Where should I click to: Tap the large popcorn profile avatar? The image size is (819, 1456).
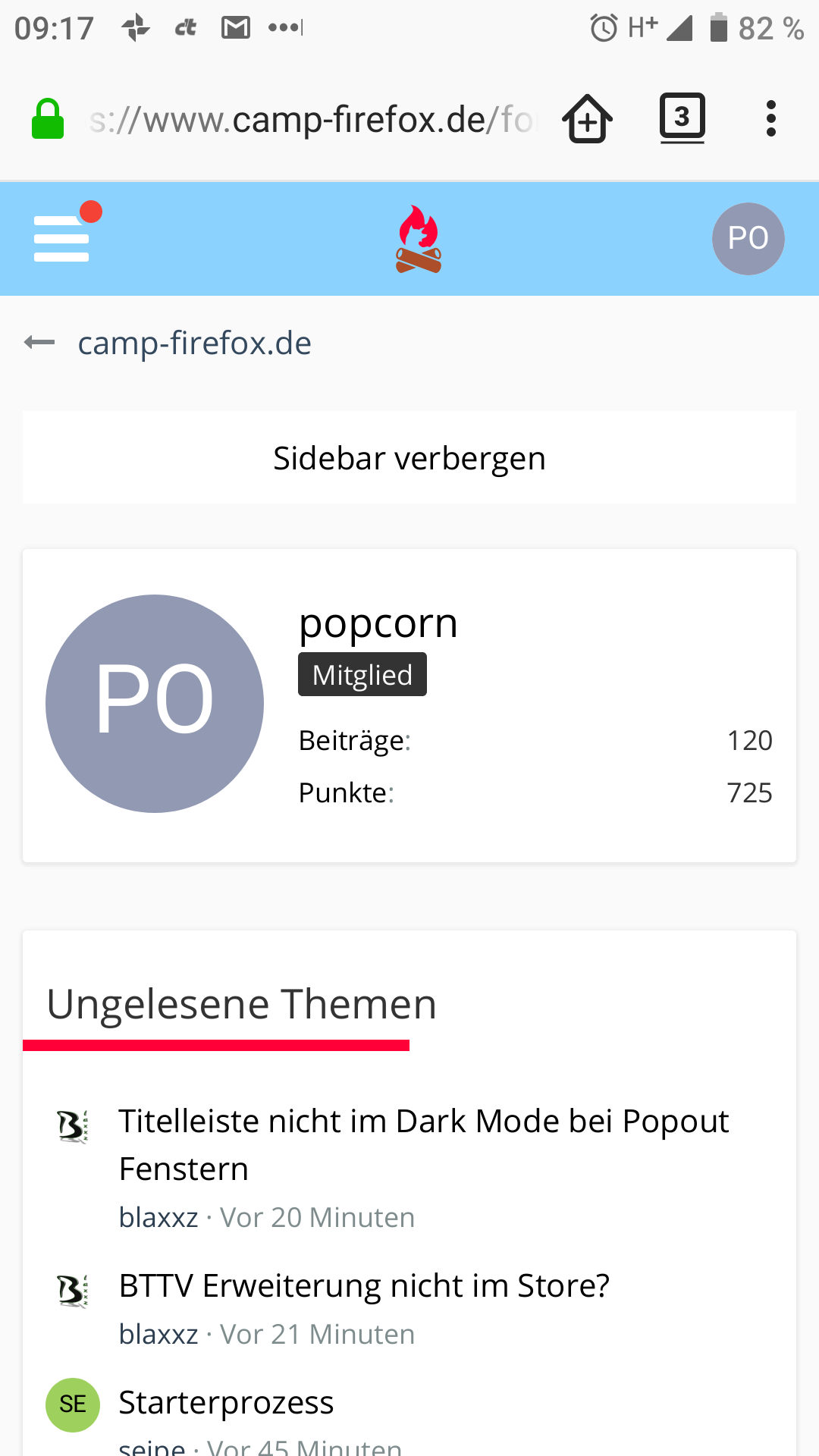pyautogui.click(x=155, y=704)
